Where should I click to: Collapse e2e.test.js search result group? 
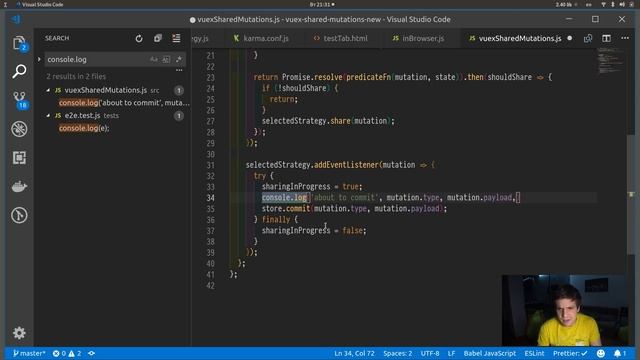[x=48, y=116]
